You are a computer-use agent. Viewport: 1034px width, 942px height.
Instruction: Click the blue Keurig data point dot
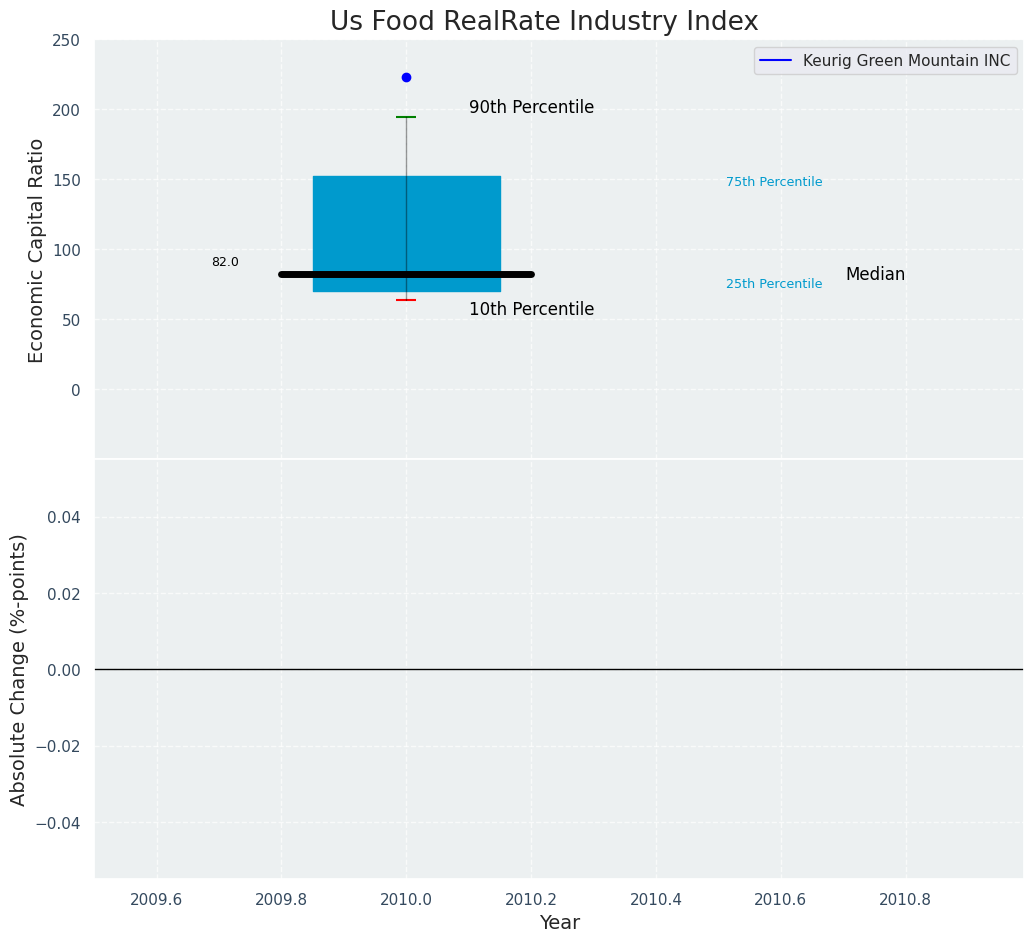click(406, 77)
